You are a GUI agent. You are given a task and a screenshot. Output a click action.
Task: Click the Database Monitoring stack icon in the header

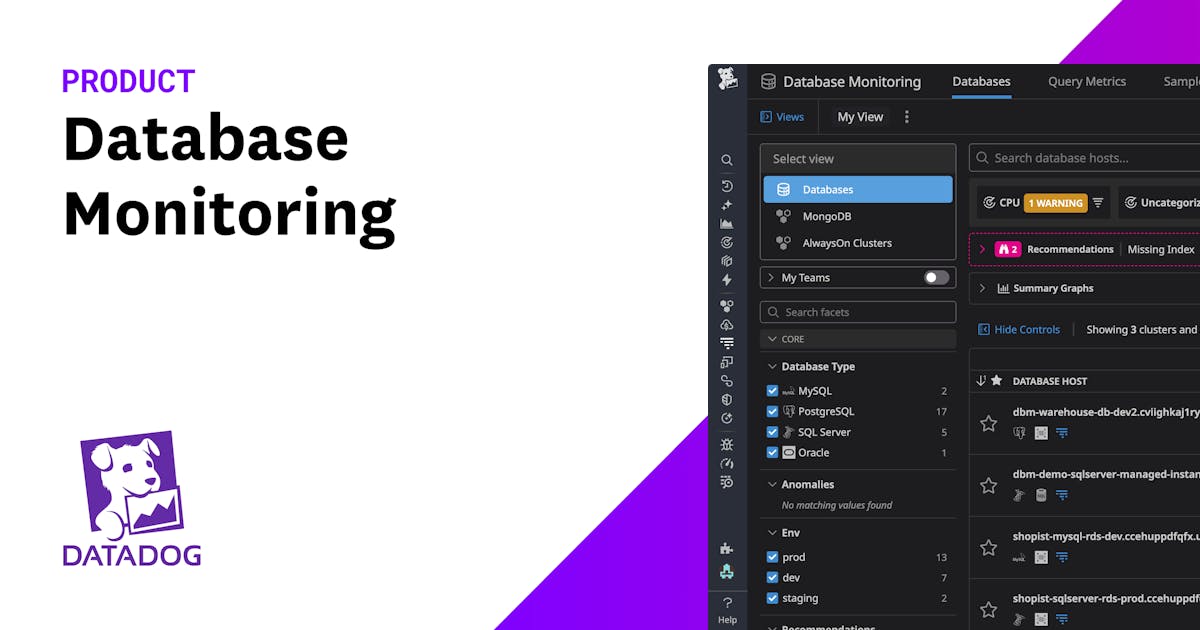pyautogui.click(x=768, y=81)
